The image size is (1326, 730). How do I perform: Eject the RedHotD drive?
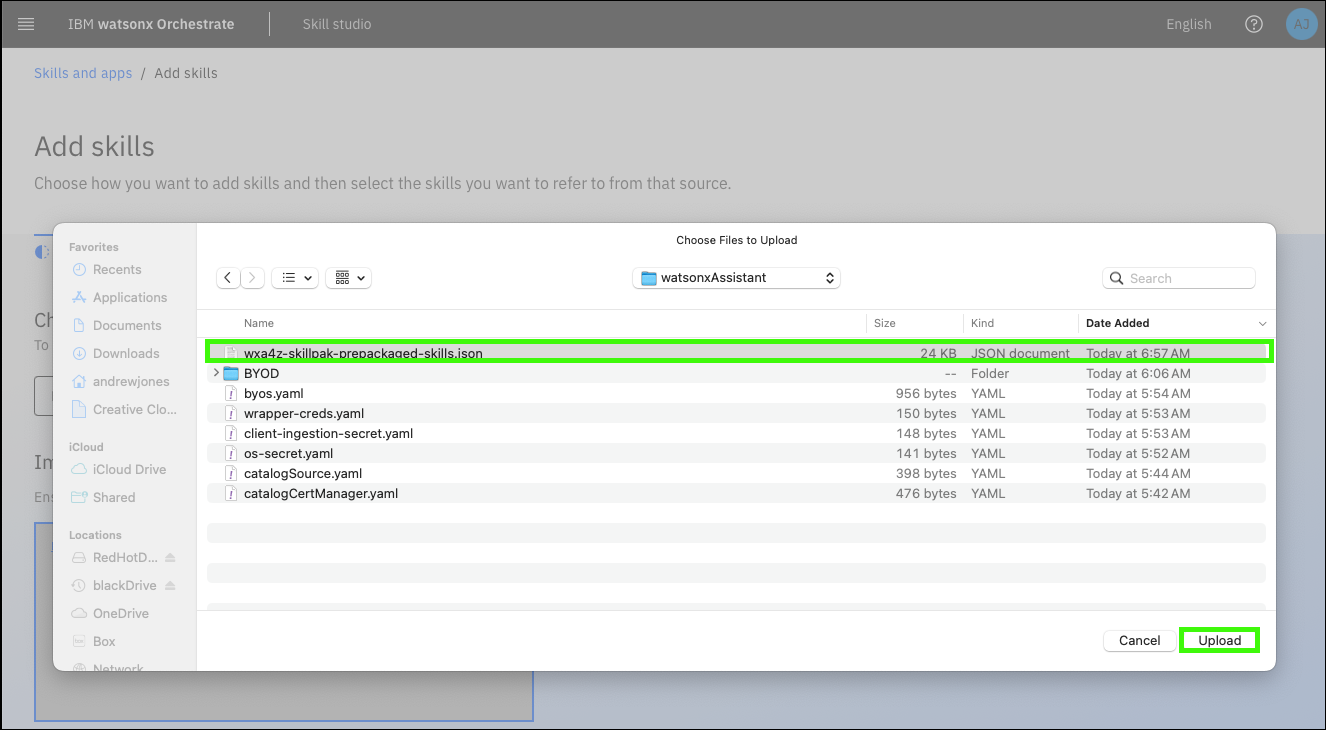pyautogui.click(x=170, y=557)
